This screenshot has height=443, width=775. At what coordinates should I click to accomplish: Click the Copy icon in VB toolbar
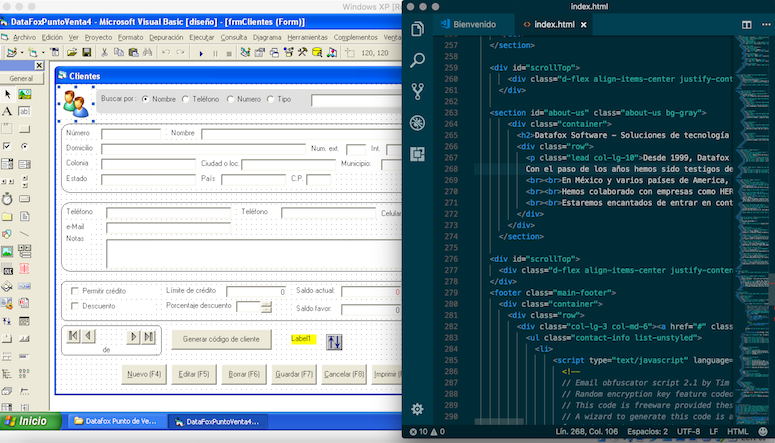(119, 52)
